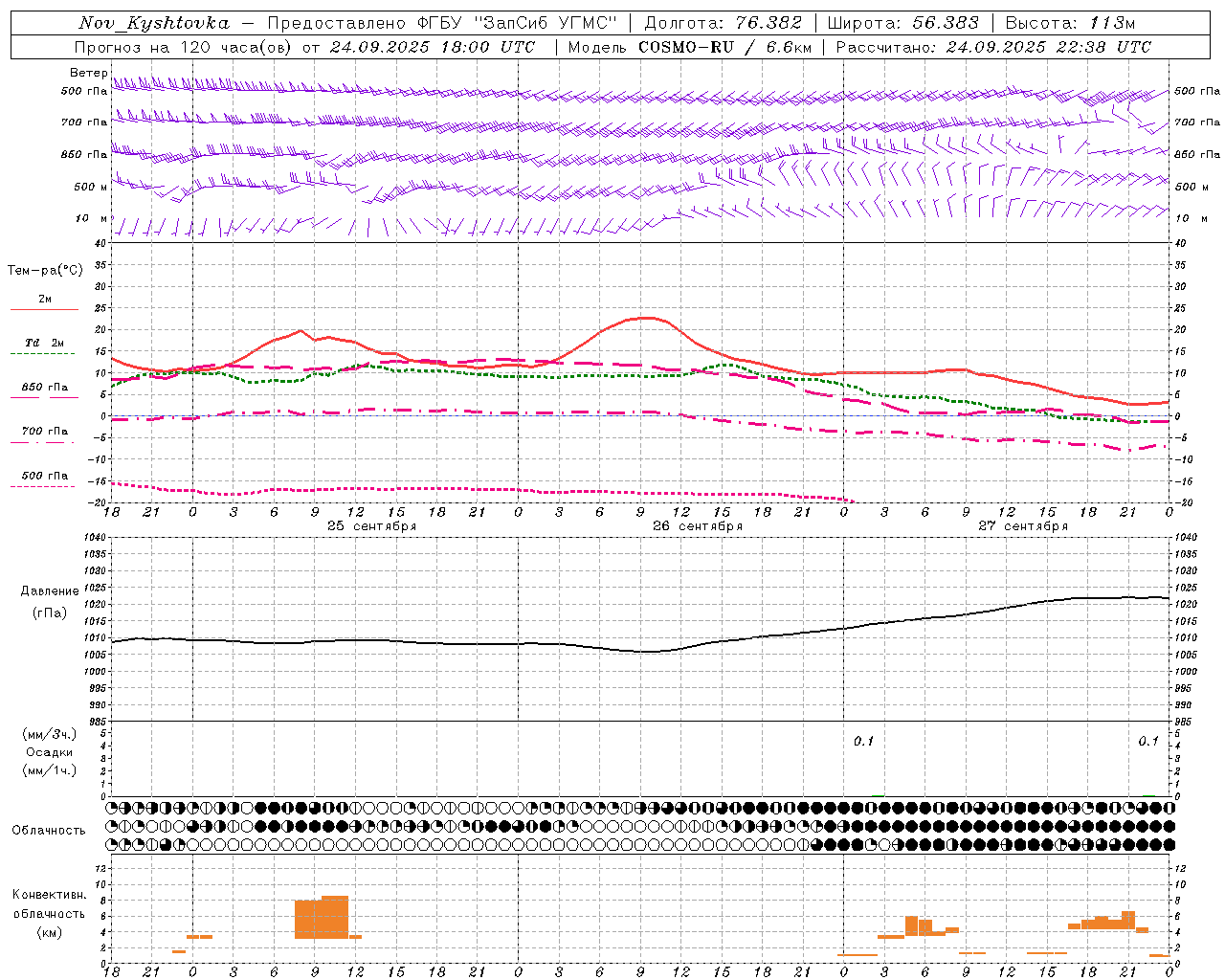Image resolution: width=1225 pixels, height=980 pixels.
Task: Click the Облачность row label
Action: (49, 831)
